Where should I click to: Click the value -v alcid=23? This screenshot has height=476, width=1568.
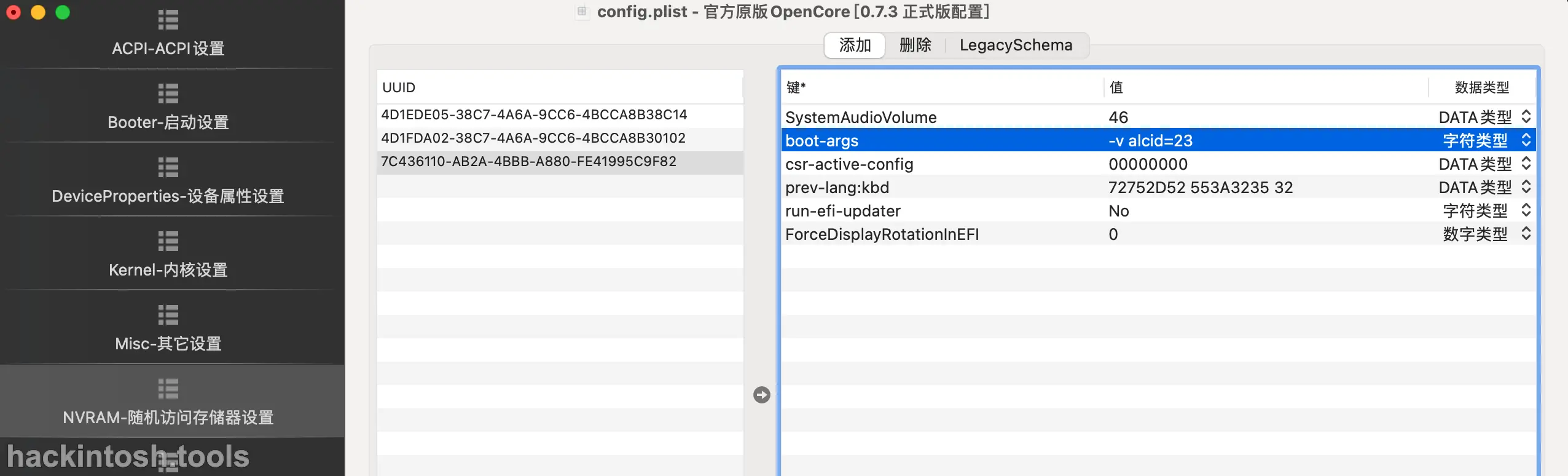point(1150,141)
